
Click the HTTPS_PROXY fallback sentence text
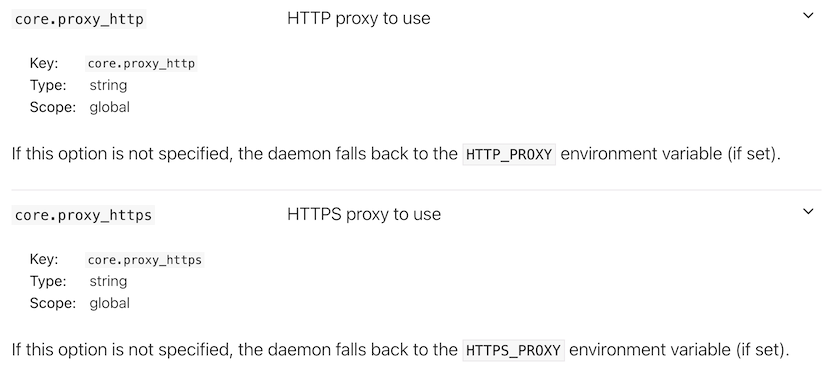click(x=400, y=350)
